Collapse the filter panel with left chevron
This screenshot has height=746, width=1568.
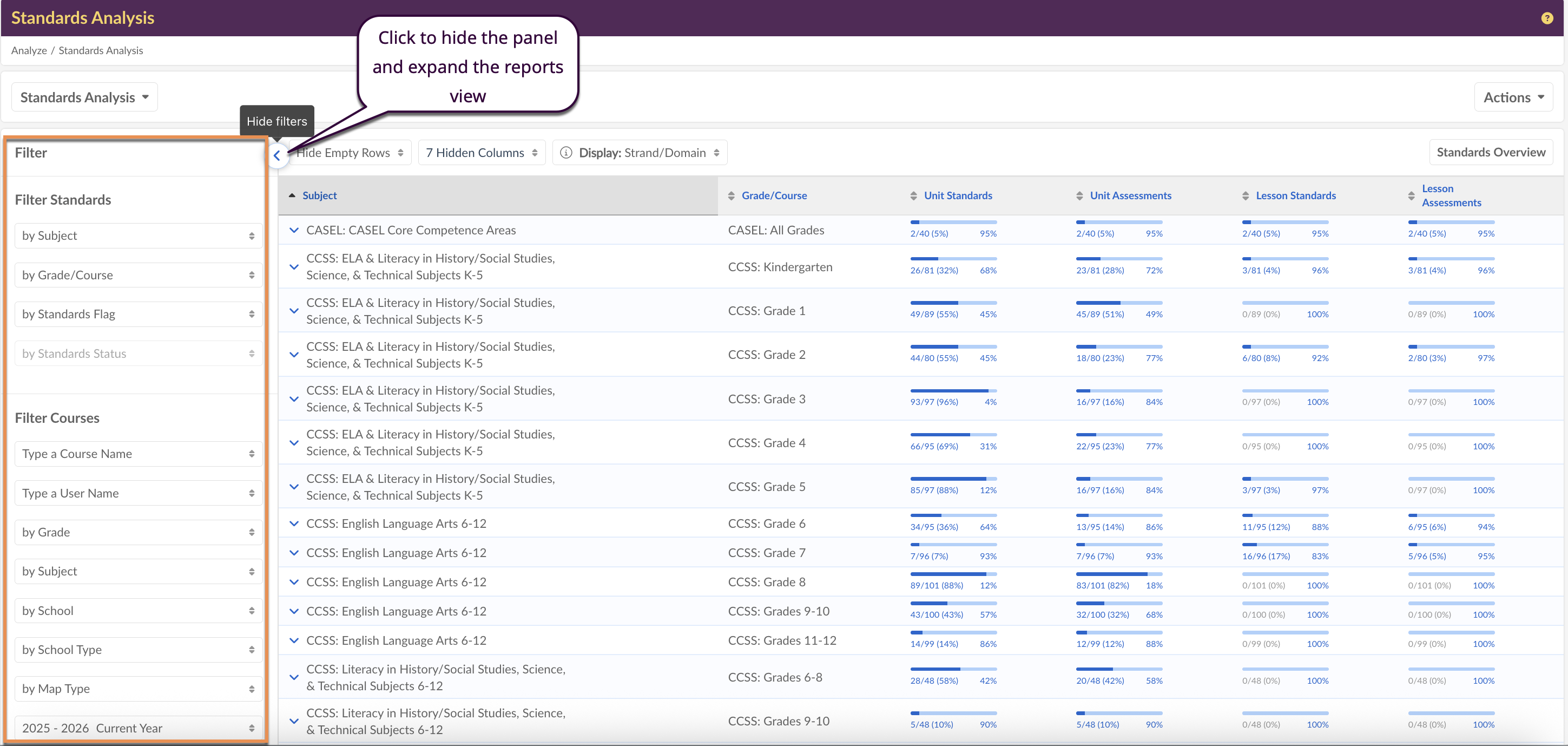(277, 155)
